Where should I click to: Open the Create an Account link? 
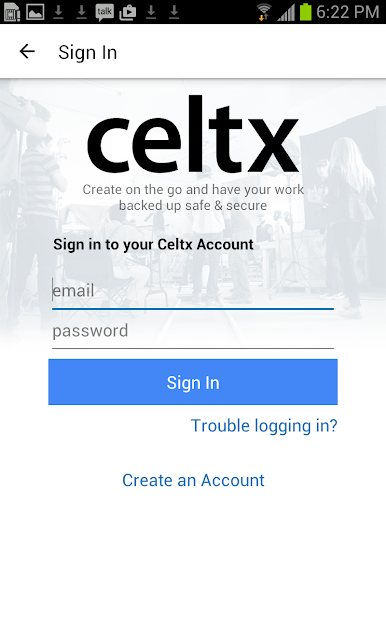pos(193,480)
